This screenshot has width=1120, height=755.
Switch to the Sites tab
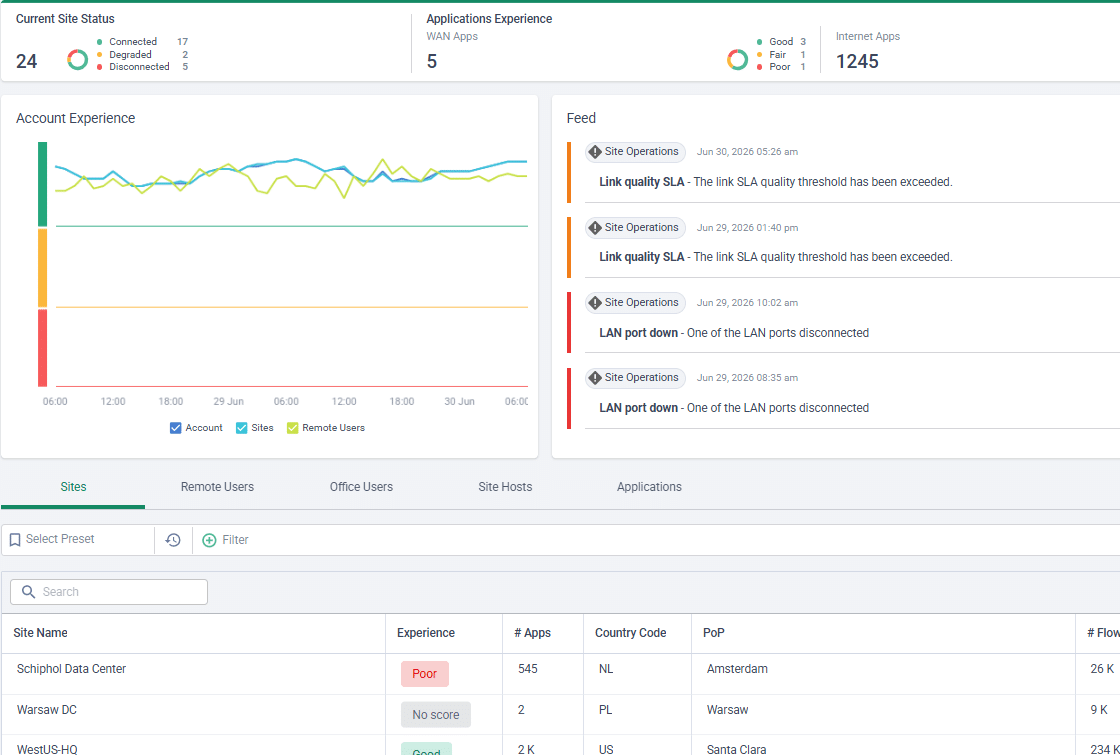74,487
